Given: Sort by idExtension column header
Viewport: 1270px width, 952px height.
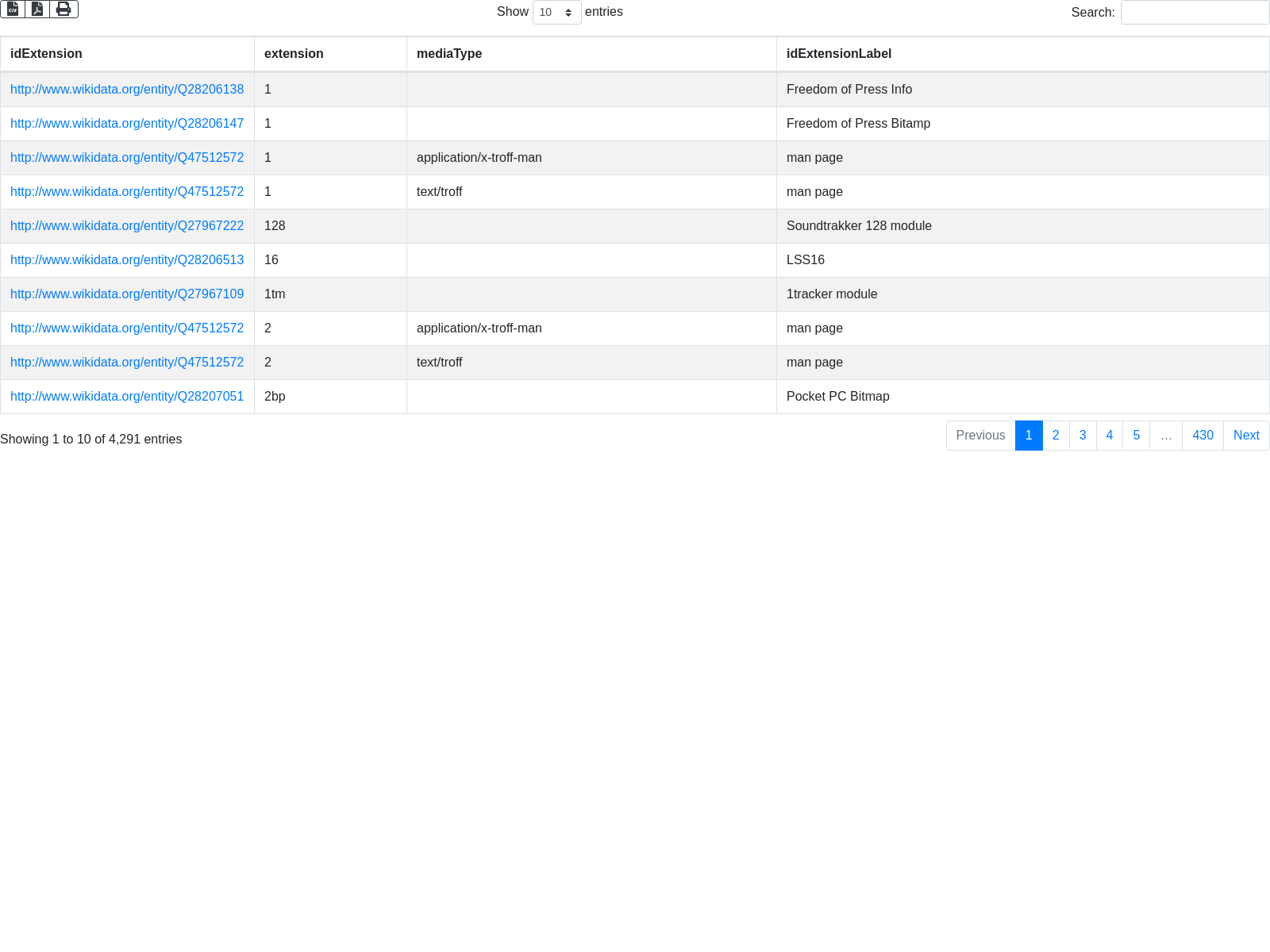Looking at the screenshot, I should point(46,54).
